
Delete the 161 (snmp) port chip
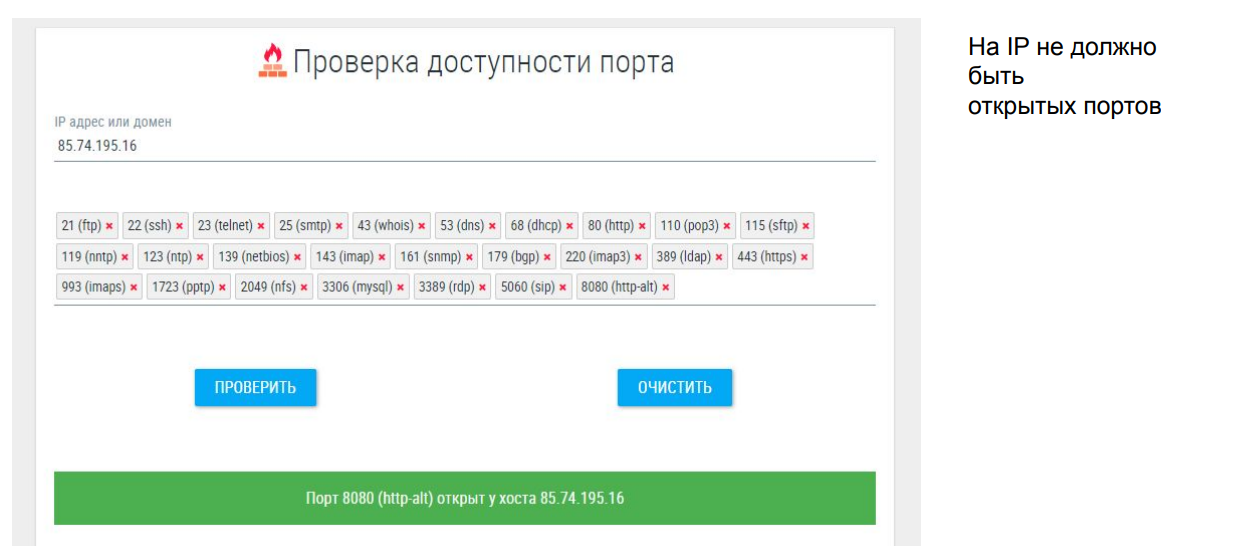(x=469, y=257)
